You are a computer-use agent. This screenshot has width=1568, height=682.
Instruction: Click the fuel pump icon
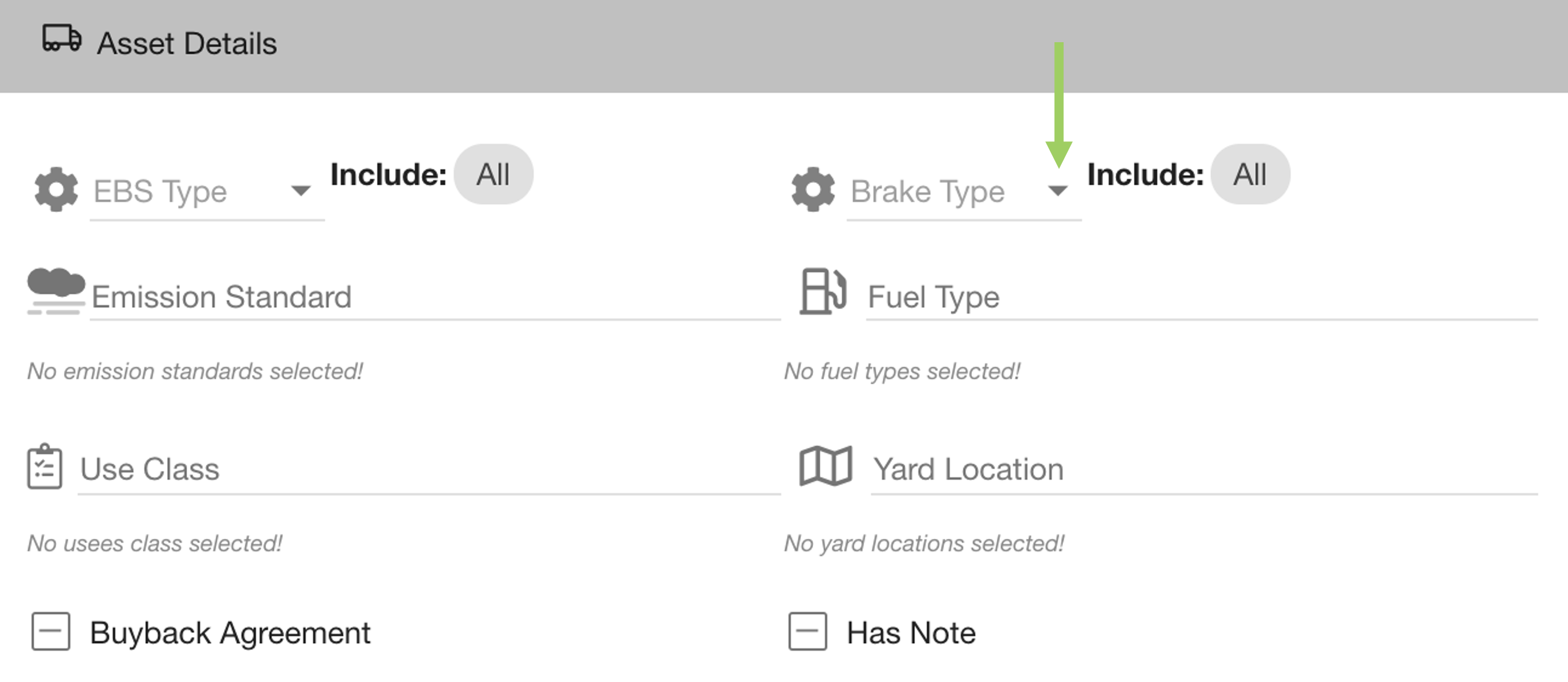click(822, 291)
